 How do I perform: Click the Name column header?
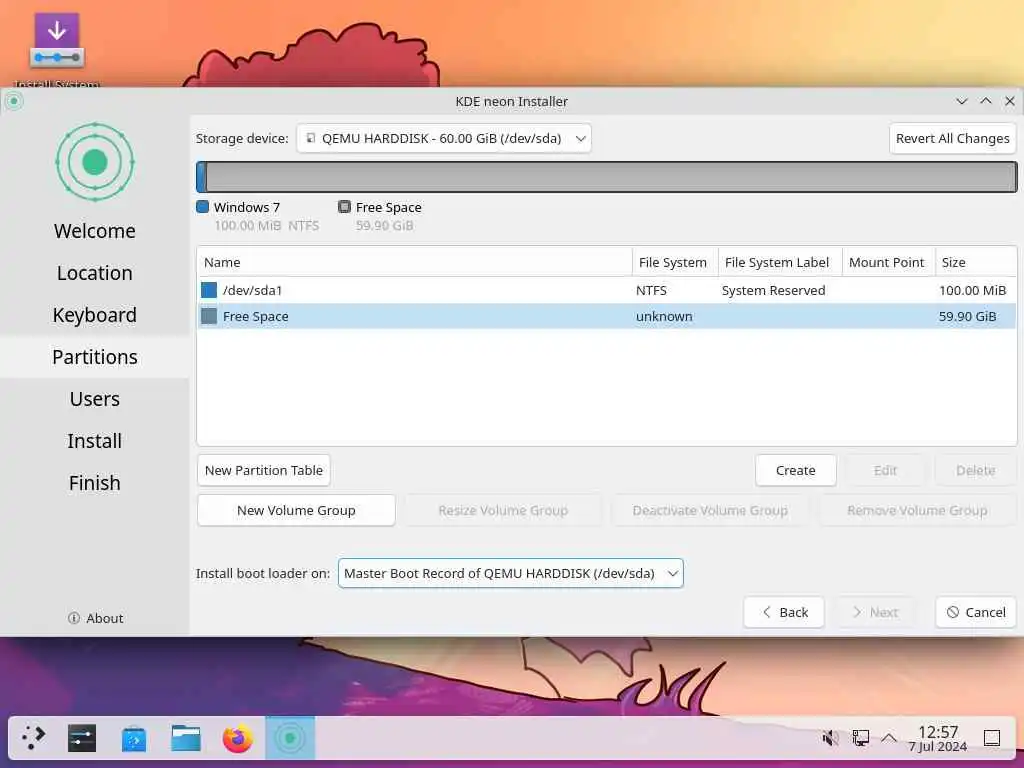coord(415,262)
